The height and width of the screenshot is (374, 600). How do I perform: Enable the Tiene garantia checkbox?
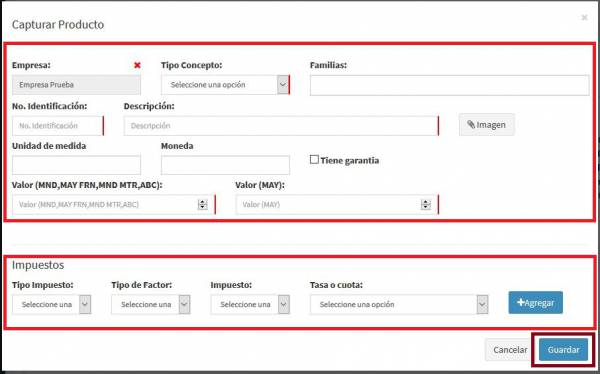pyautogui.click(x=314, y=160)
